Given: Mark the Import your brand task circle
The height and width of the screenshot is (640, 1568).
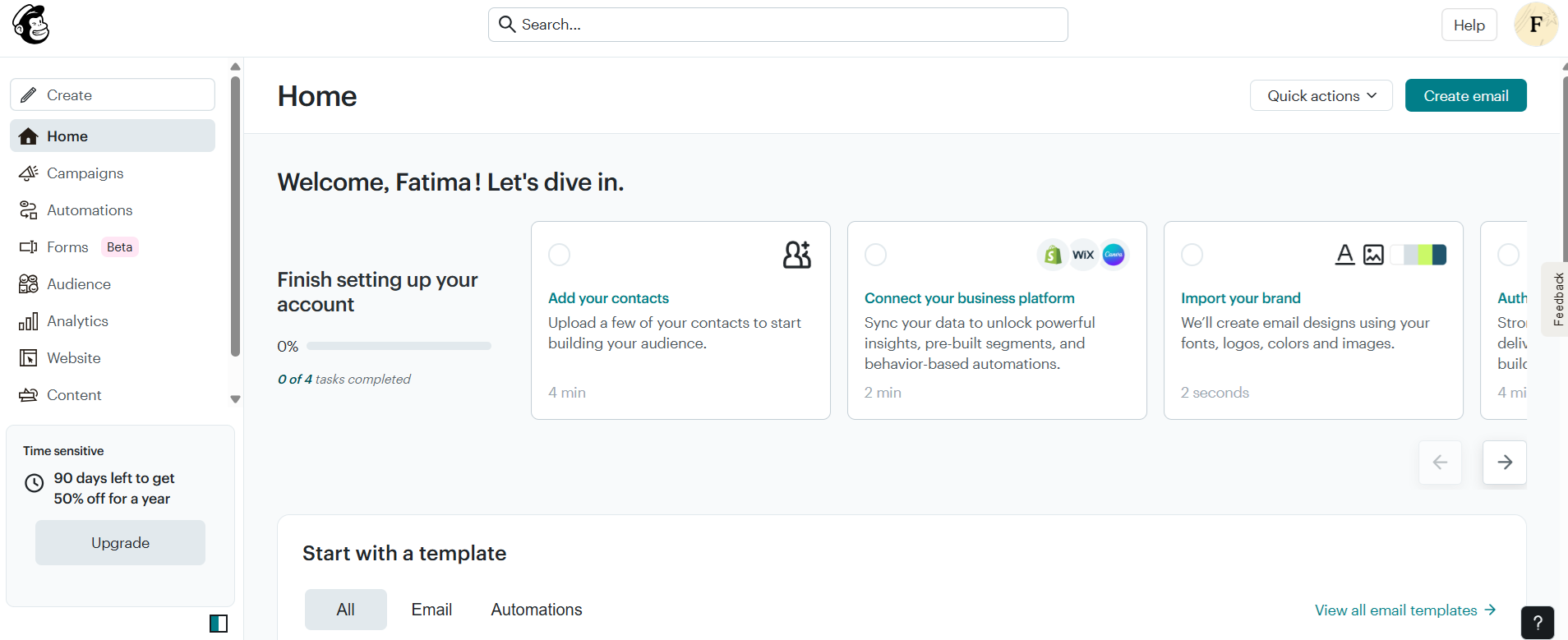Looking at the screenshot, I should 1192,255.
